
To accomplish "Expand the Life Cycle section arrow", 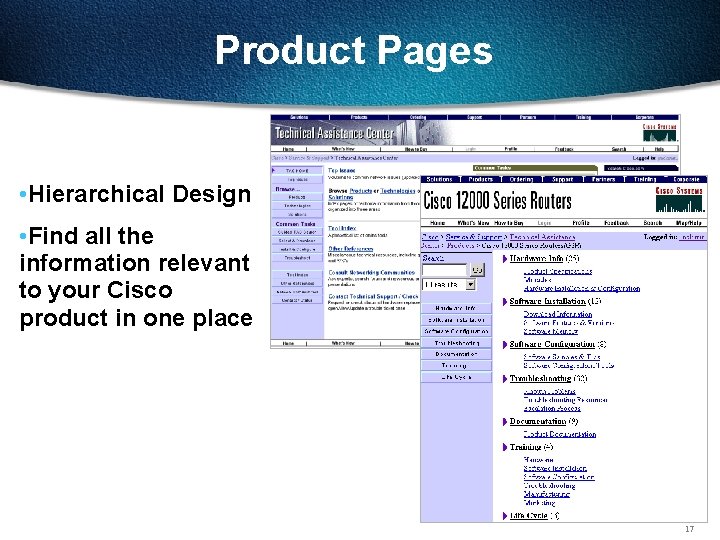I will click(x=505, y=516).
